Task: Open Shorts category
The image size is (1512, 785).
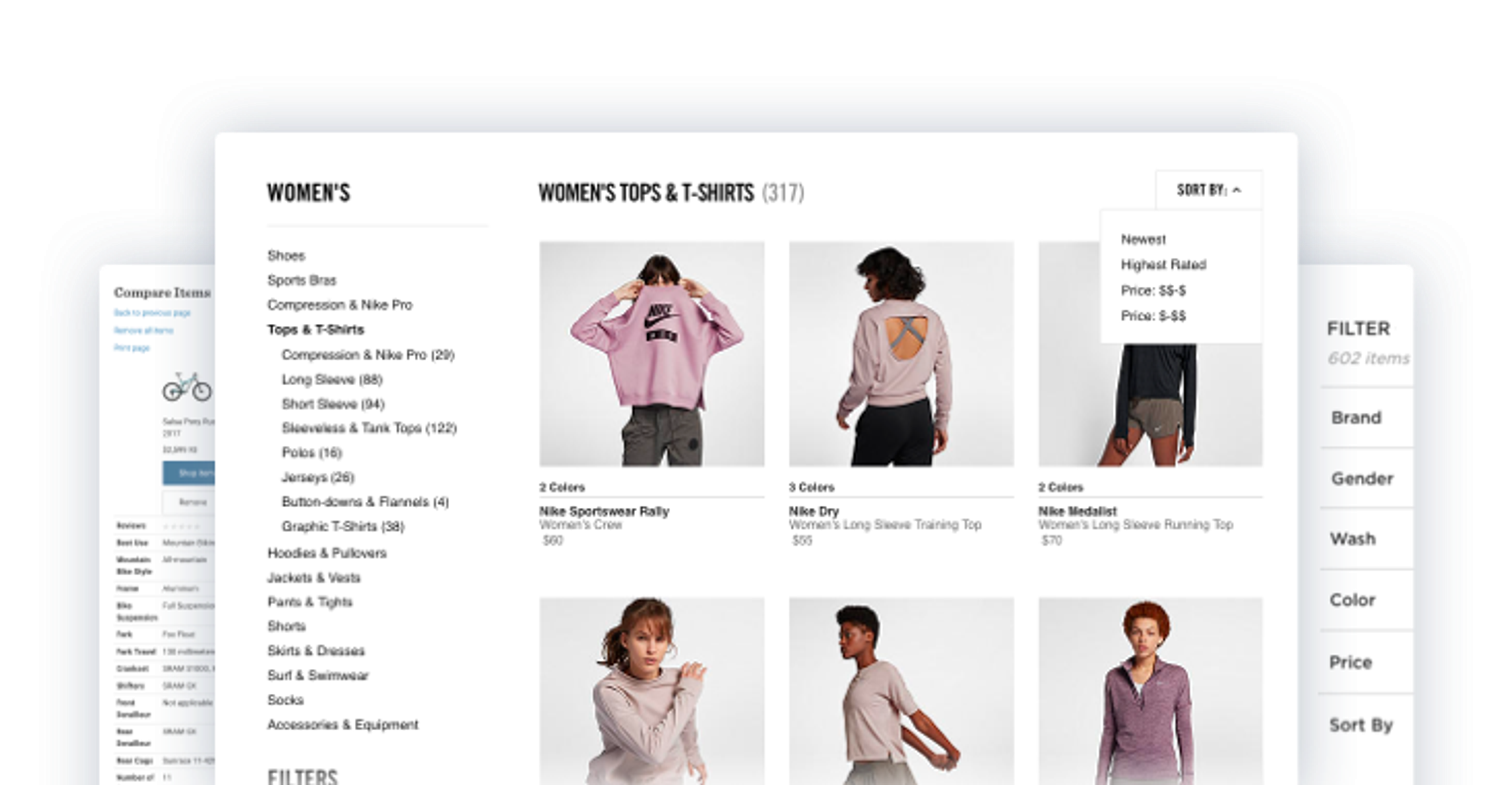Action: pyautogui.click(x=286, y=626)
